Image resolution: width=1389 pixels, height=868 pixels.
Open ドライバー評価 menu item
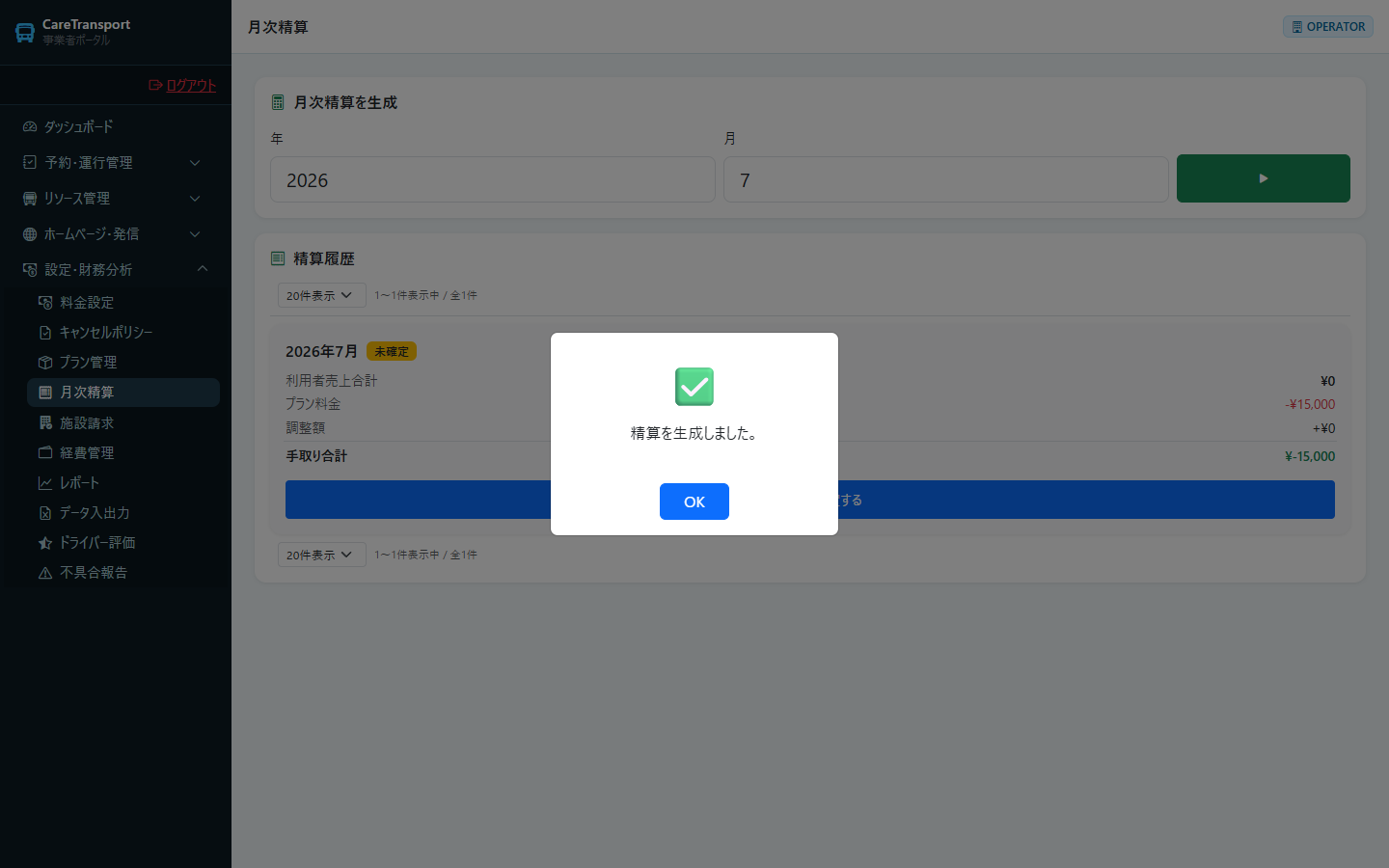pyautogui.click(x=123, y=542)
